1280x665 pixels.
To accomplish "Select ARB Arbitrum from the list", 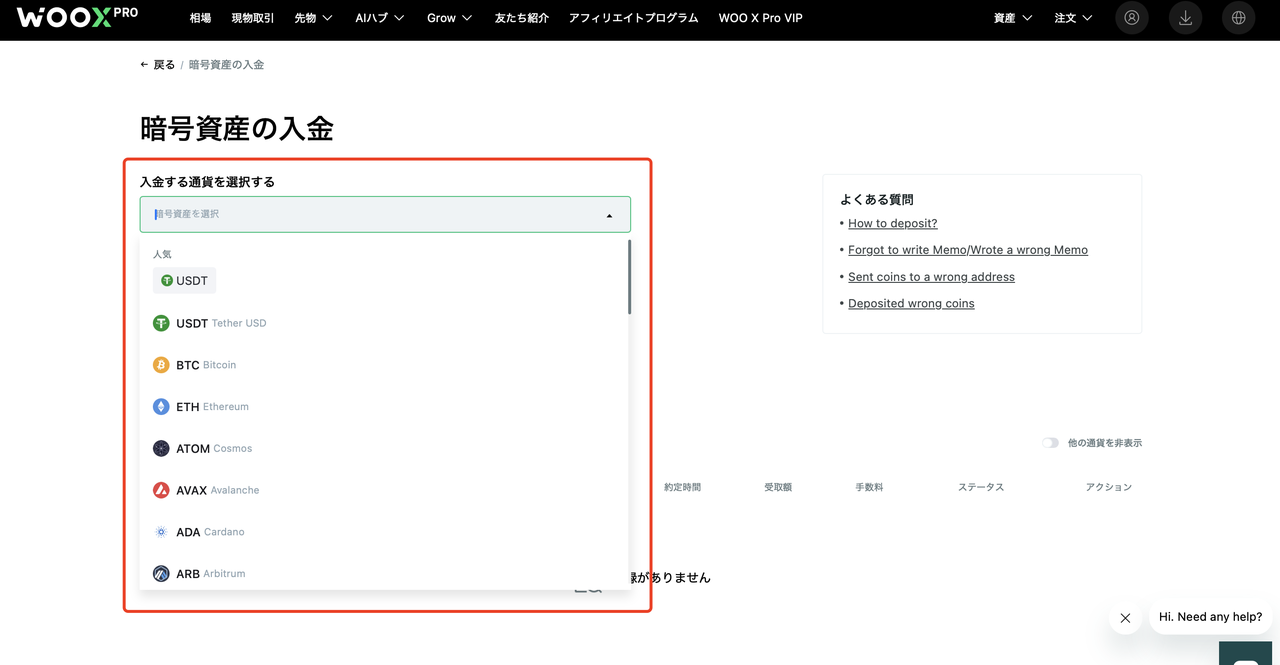I will coord(384,574).
